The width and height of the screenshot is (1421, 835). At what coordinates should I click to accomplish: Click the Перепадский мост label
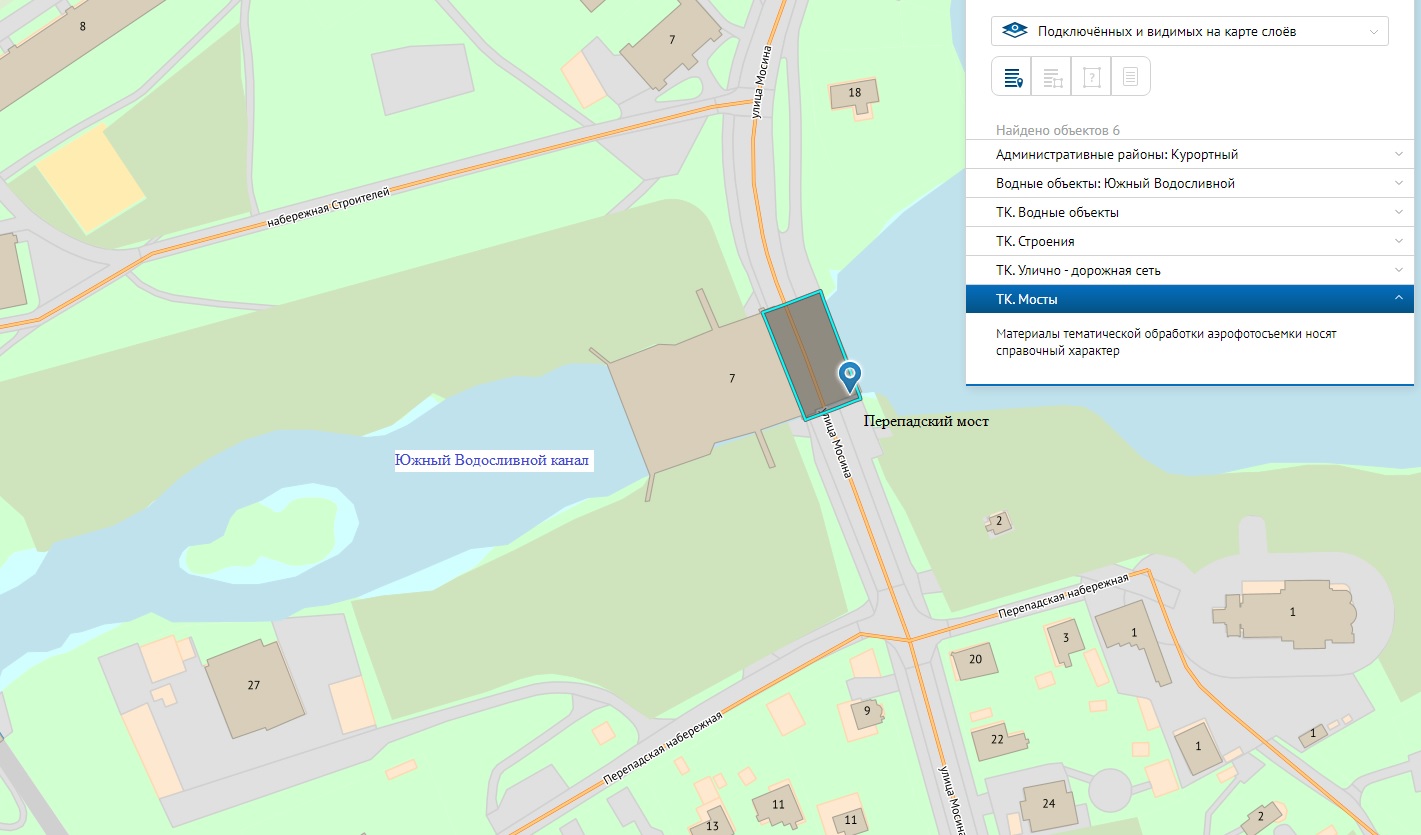[x=925, y=422]
